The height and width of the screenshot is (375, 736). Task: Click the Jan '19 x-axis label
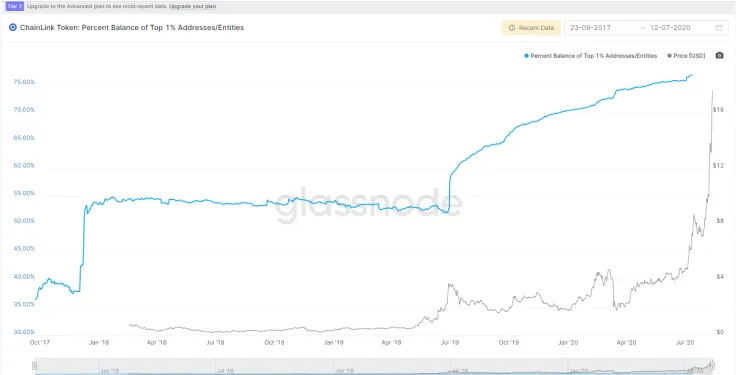pos(334,343)
